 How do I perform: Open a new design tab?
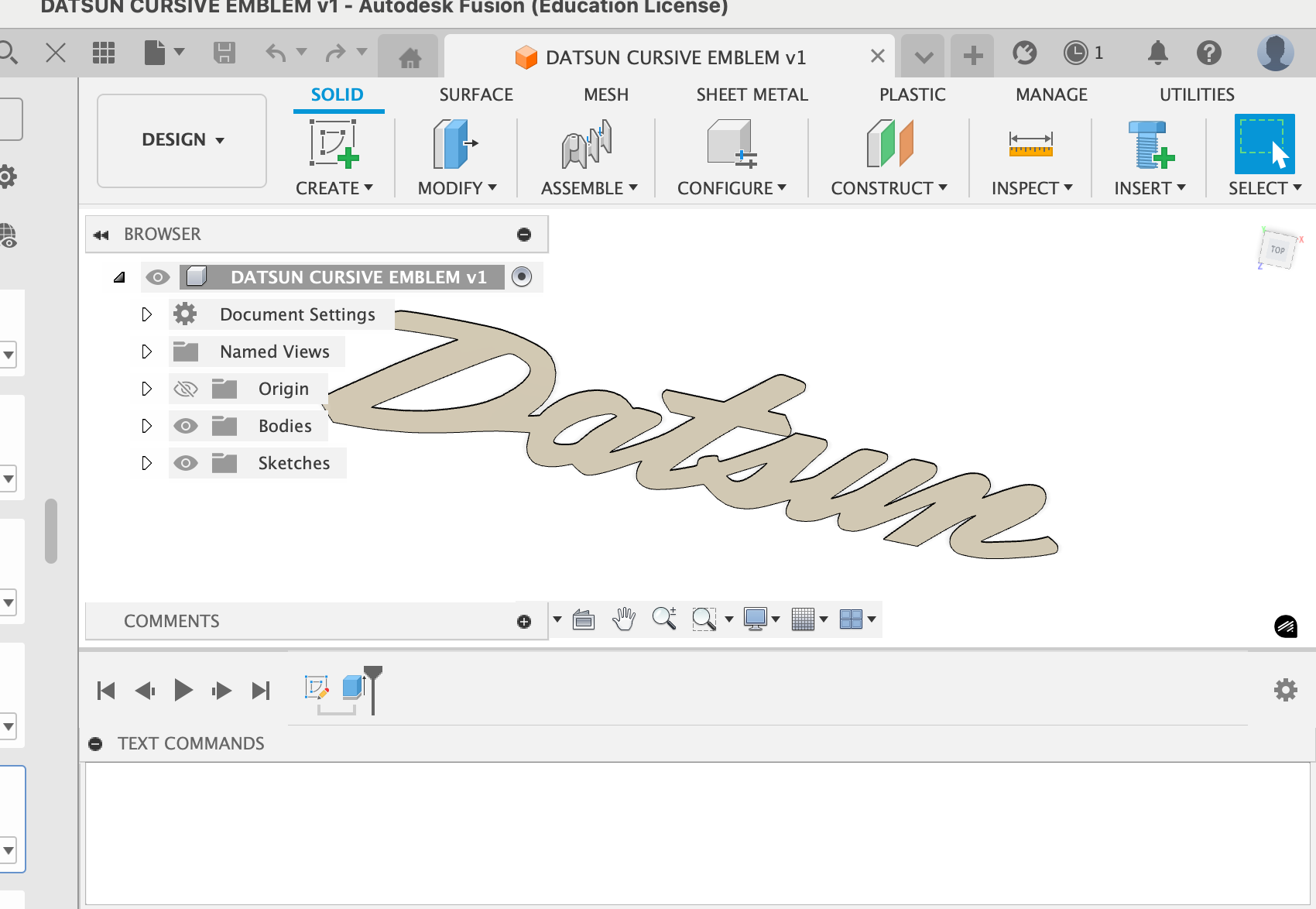pyautogui.click(x=973, y=55)
